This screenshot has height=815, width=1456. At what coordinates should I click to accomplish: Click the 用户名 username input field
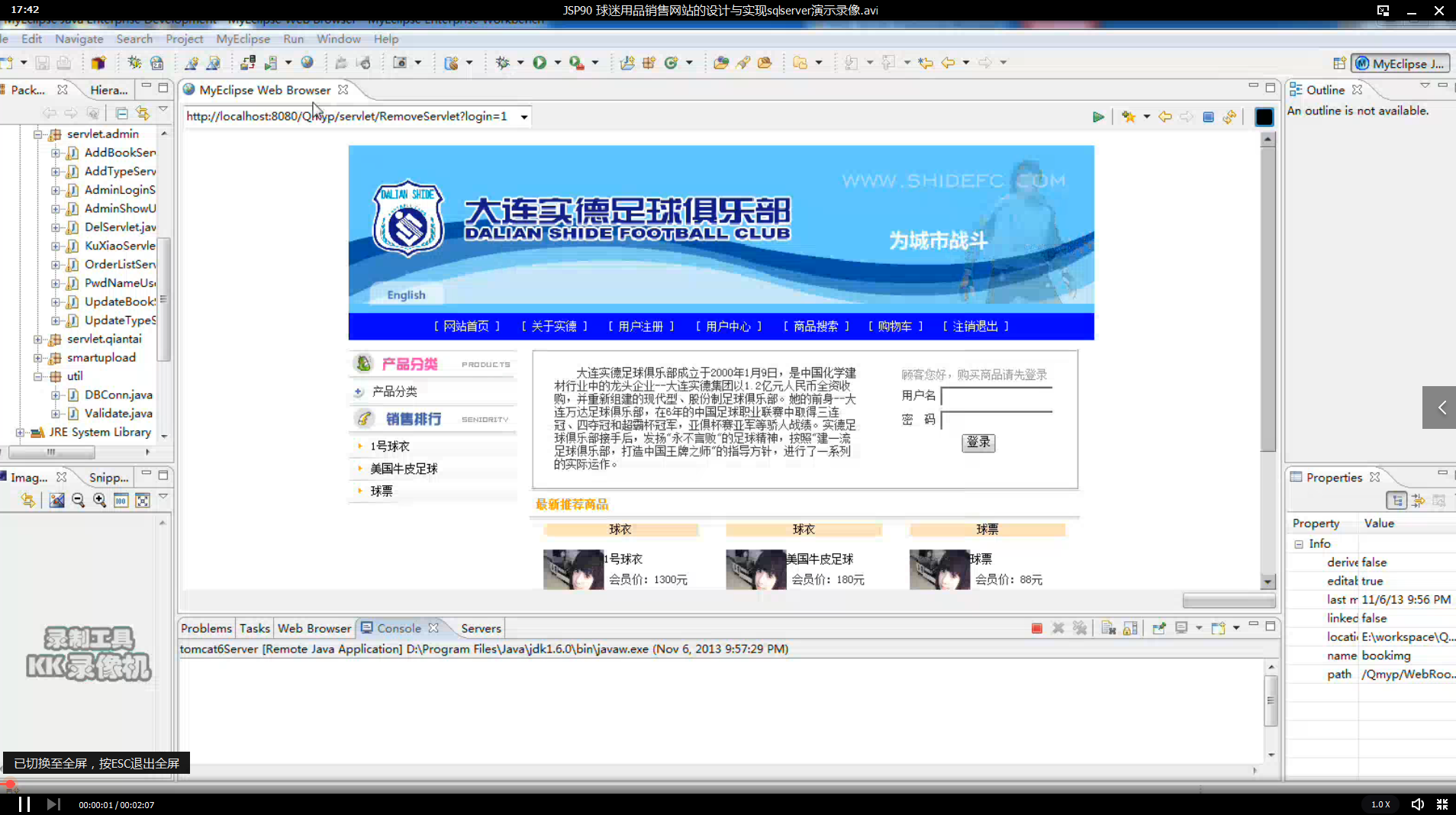coord(997,396)
